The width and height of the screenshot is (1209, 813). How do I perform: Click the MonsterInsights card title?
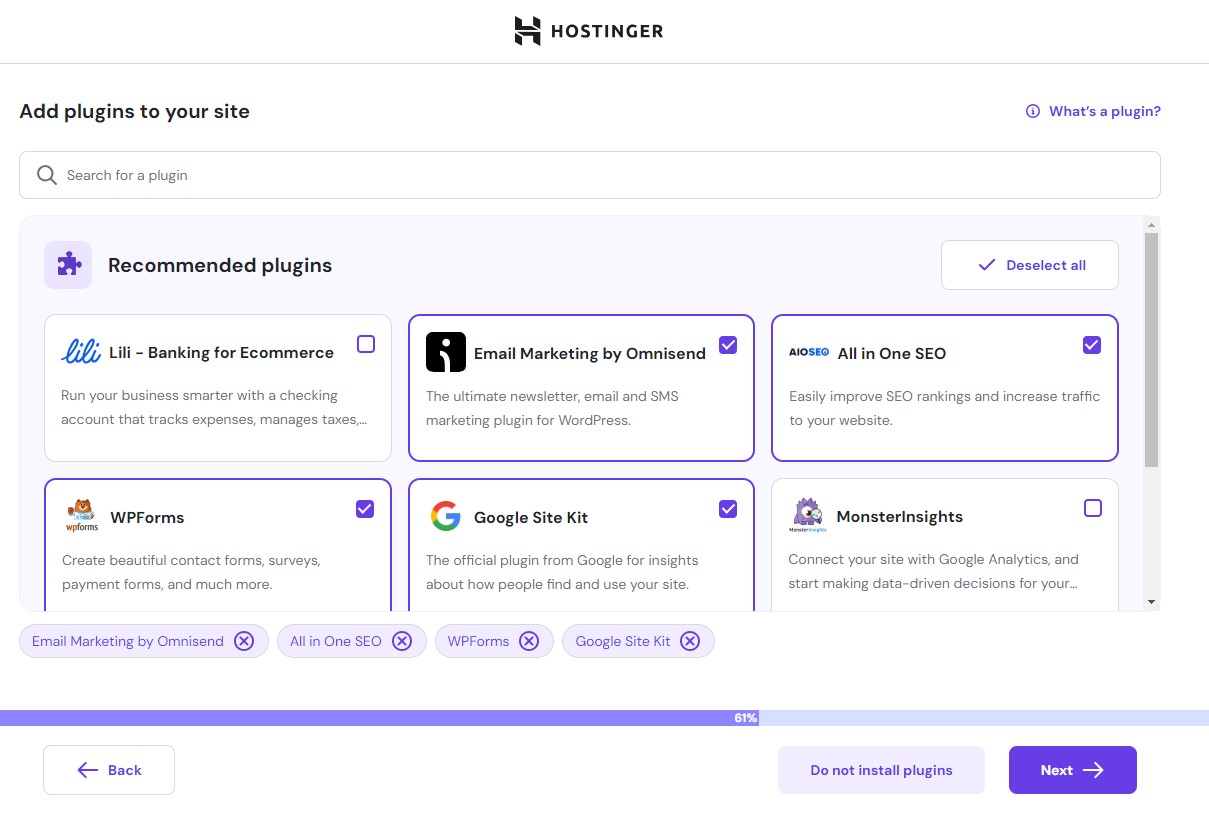(900, 516)
